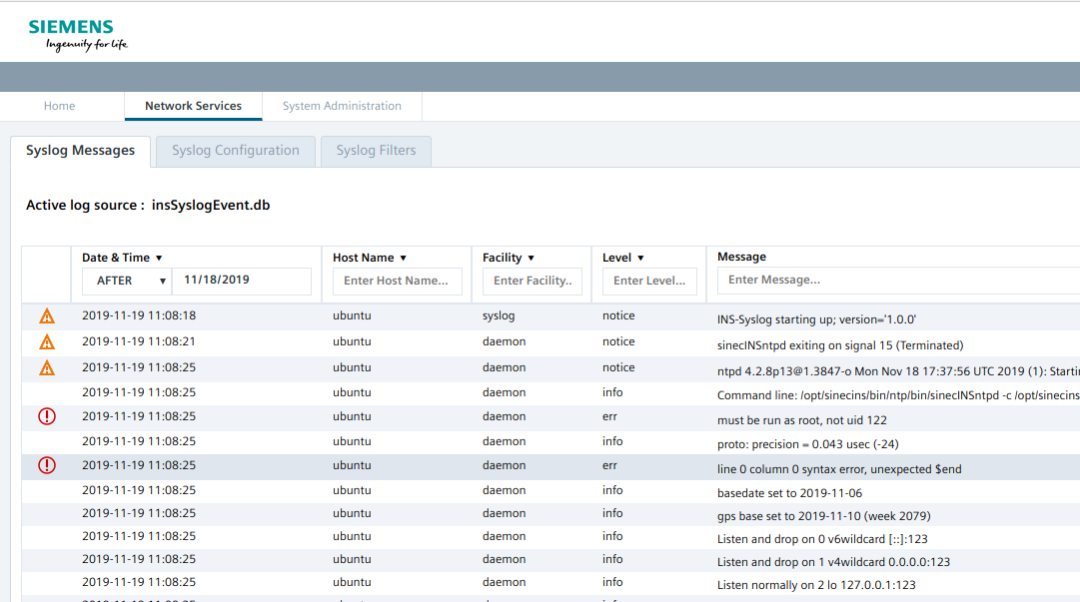Sort by Date & Time column arrow
This screenshot has height=602, width=1080.
159,258
